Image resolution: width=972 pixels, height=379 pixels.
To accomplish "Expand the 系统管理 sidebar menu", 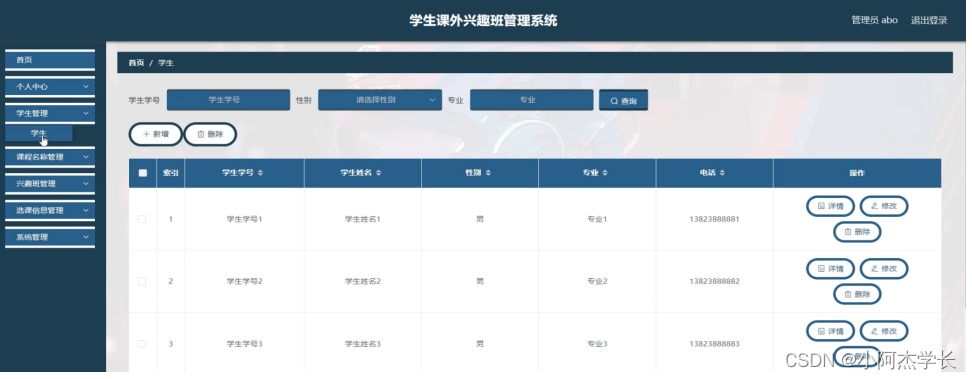I will pyautogui.click(x=50, y=238).
